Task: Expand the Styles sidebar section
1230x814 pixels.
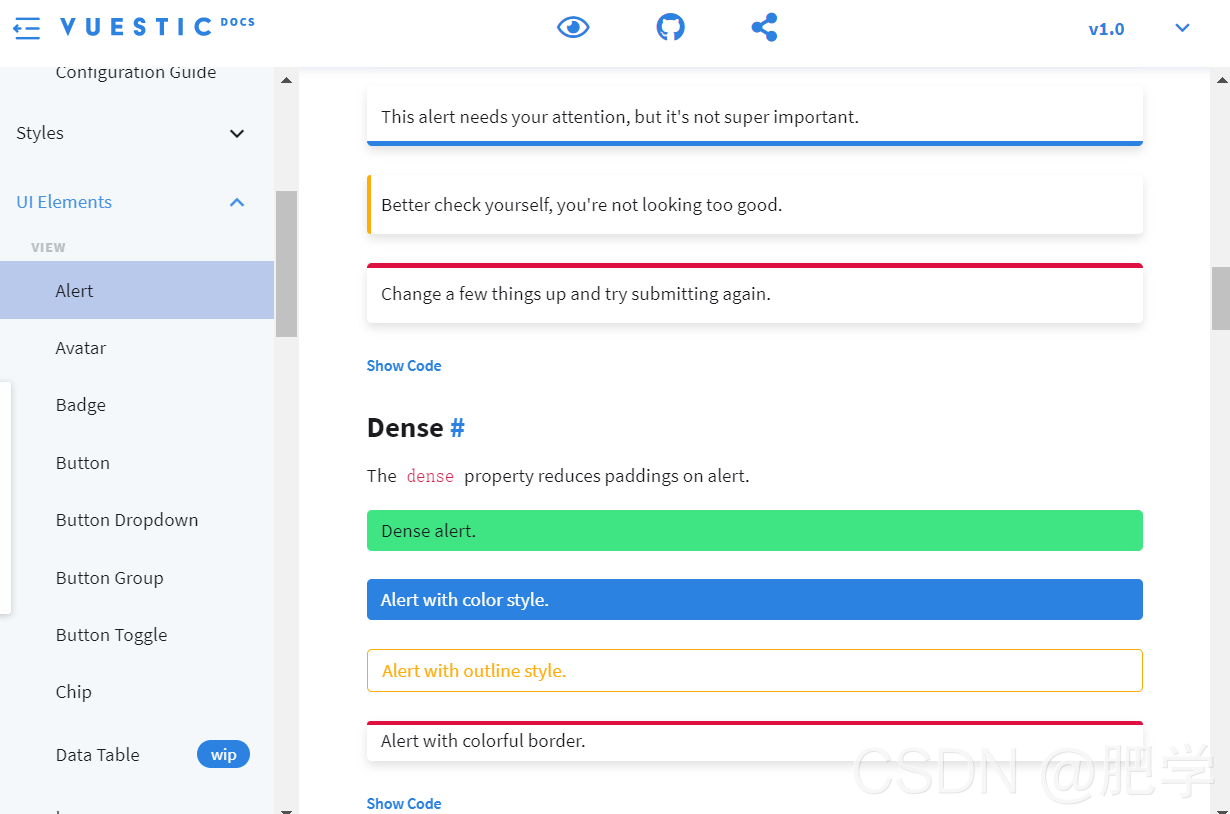Action: [x=137, y=133]
